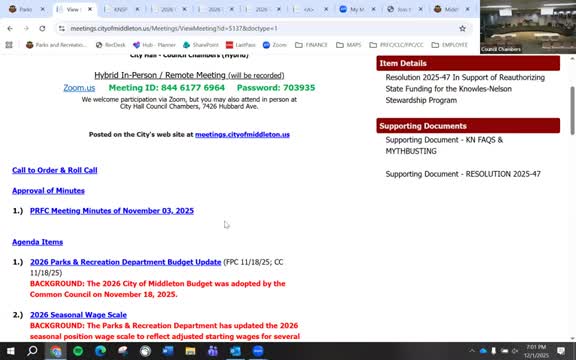Viewport: 576px width, 360px height.
Task: Open the SharePoint bookmark
Action: coord(201,45)
